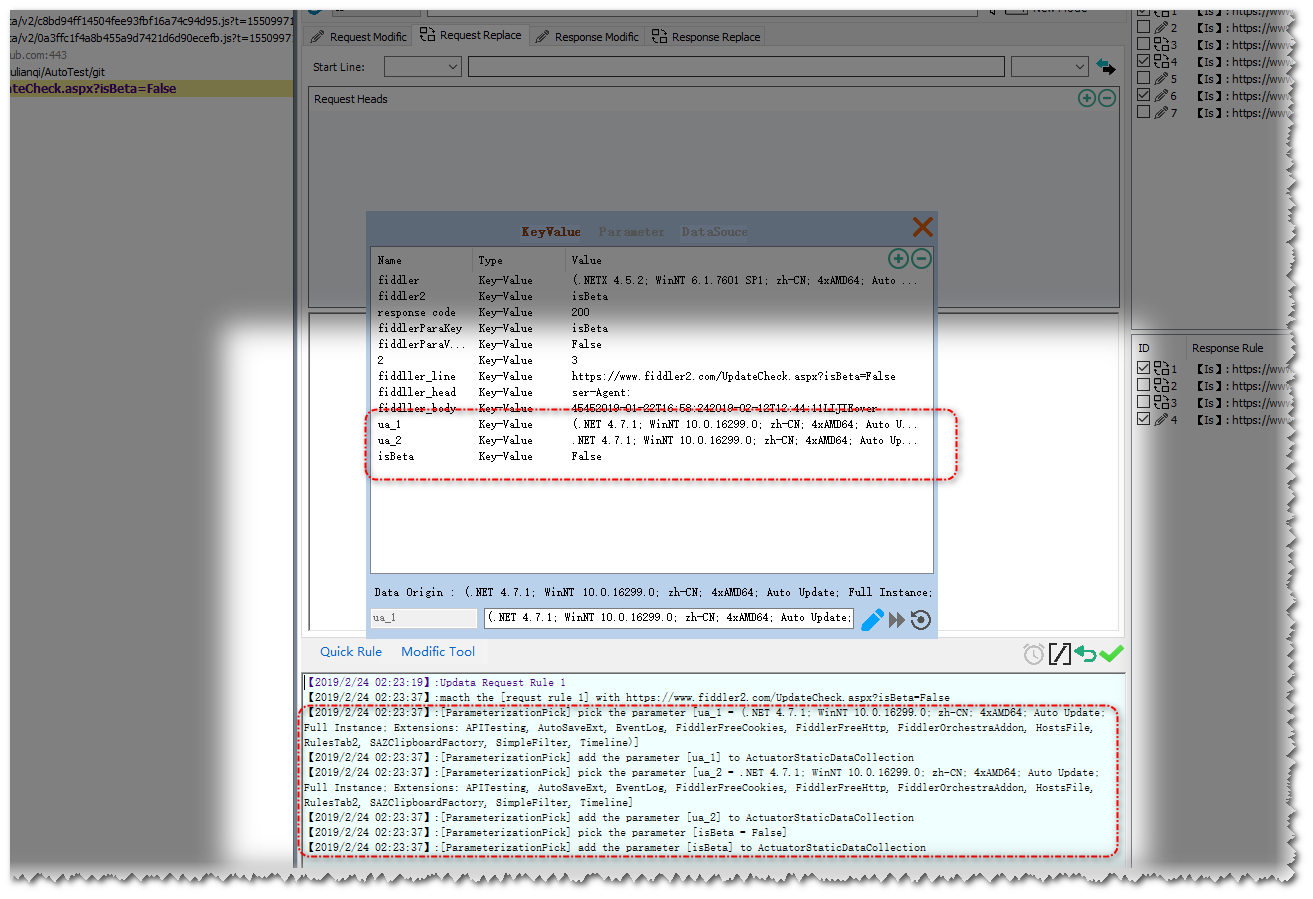Click the pencil icon of request rule 5
1313x899 pixels.
pos(1161,79)
